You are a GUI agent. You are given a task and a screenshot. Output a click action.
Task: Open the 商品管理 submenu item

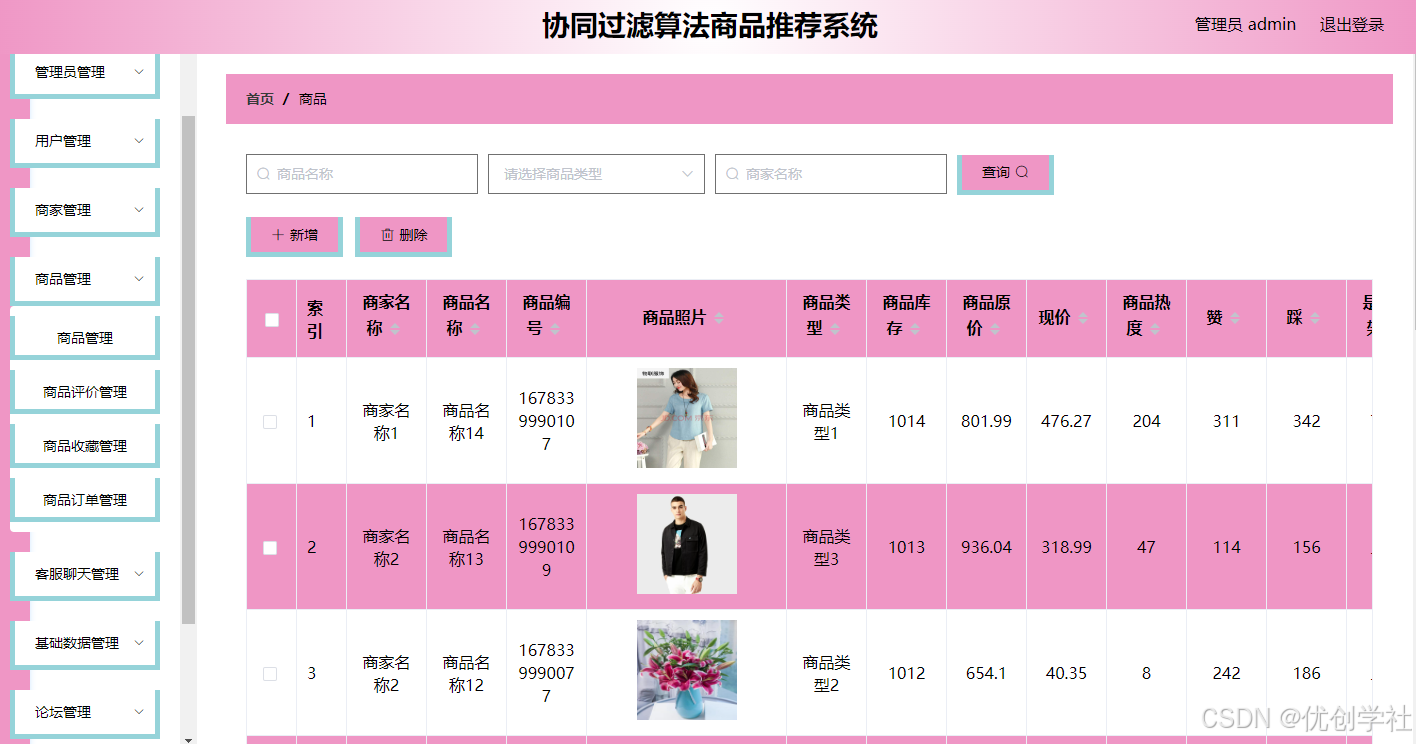click(x=85, y=338)
